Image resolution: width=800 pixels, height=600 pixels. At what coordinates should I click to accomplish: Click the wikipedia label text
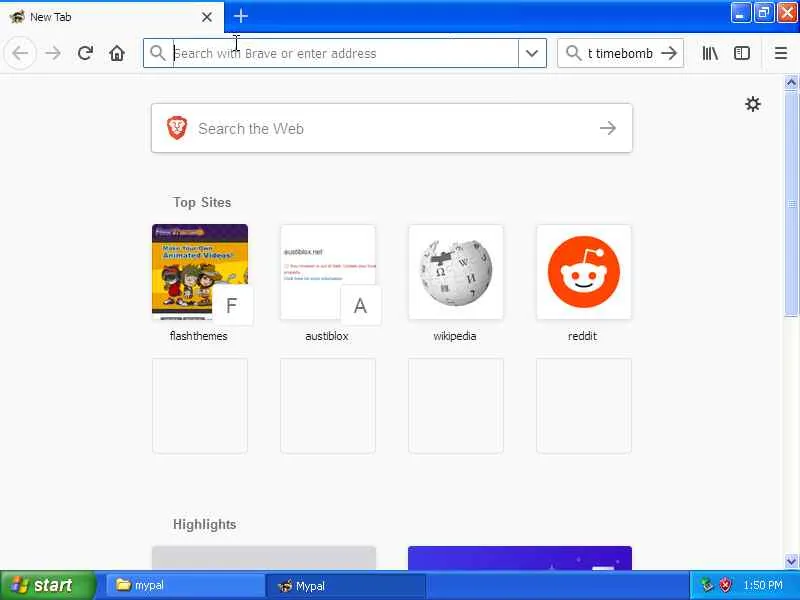point(455,336)
